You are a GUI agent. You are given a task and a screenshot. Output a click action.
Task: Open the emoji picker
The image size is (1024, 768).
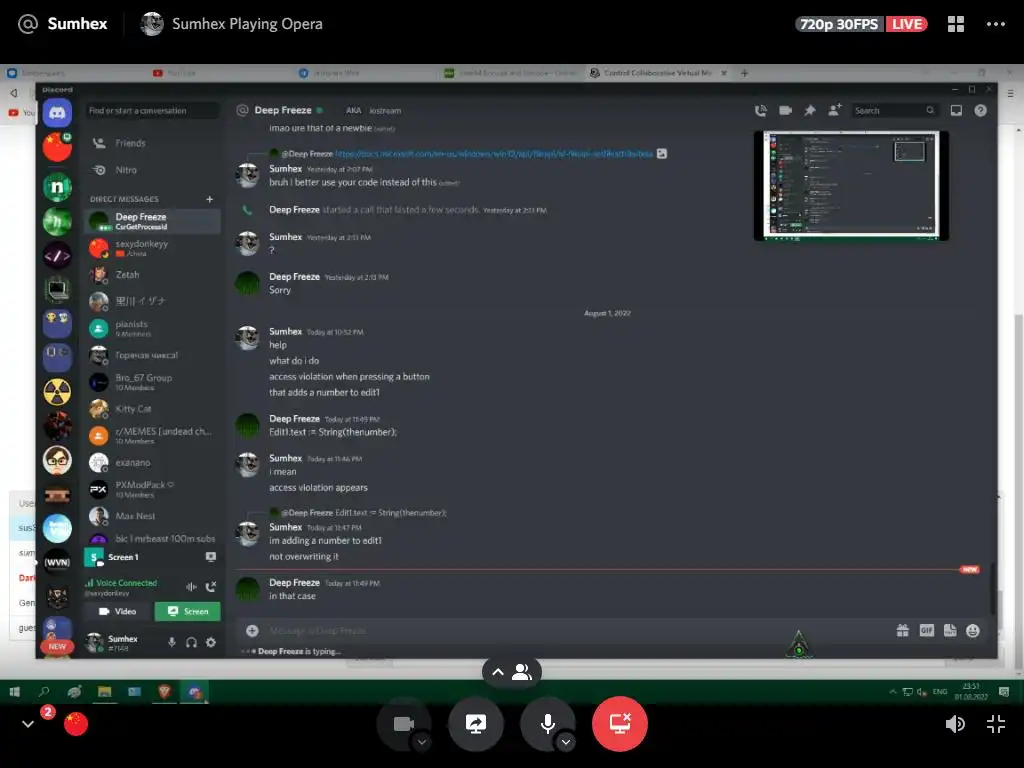tap(973, 630)
